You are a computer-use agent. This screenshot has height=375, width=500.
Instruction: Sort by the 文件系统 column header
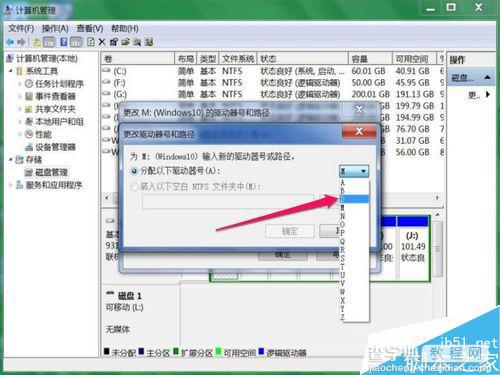(238, 59)
